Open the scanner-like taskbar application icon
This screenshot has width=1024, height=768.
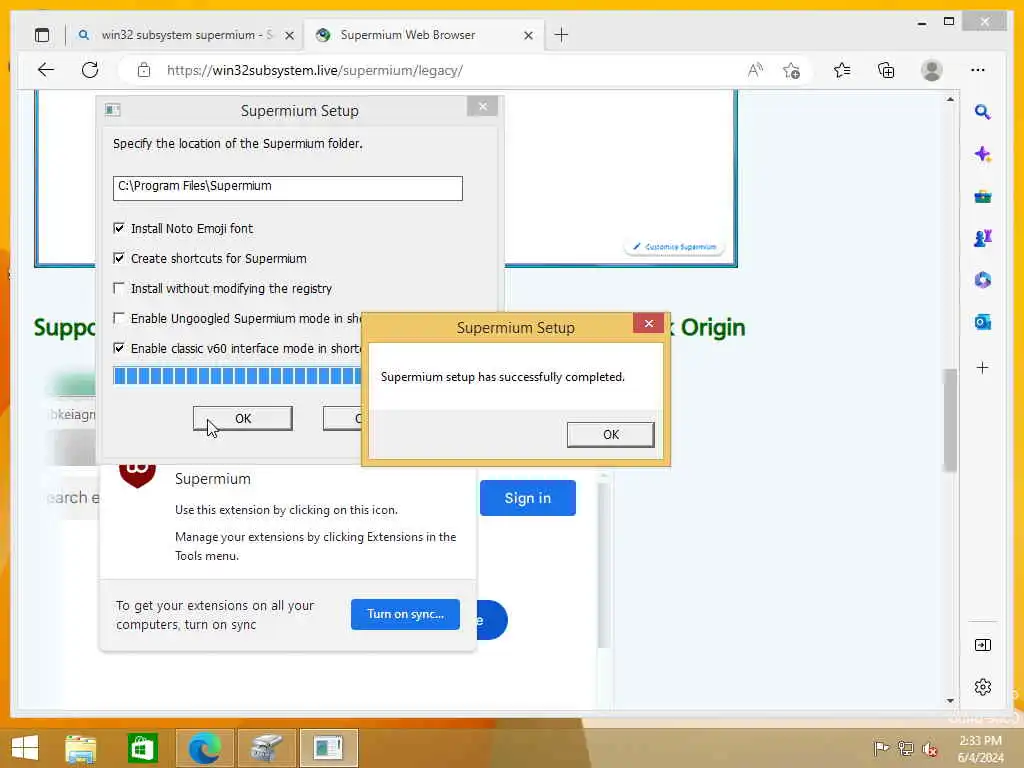(266, 748)
